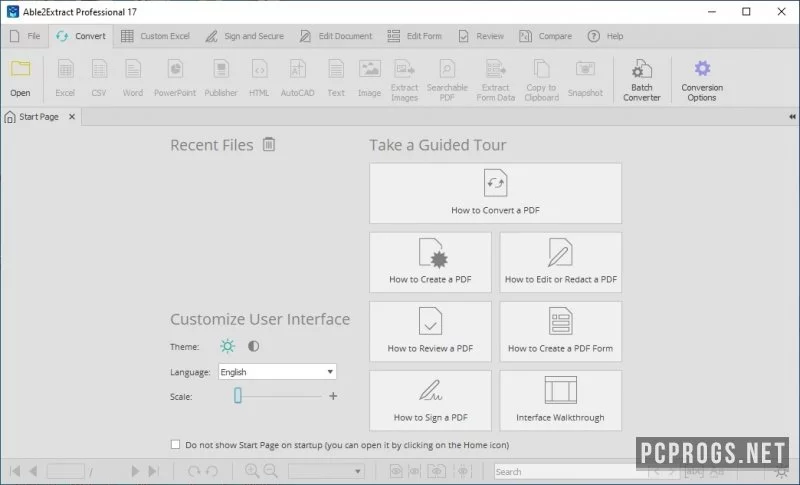Click the Image conversion icon
The height and width of the screenshot is (485, 800).
[369, 69]
